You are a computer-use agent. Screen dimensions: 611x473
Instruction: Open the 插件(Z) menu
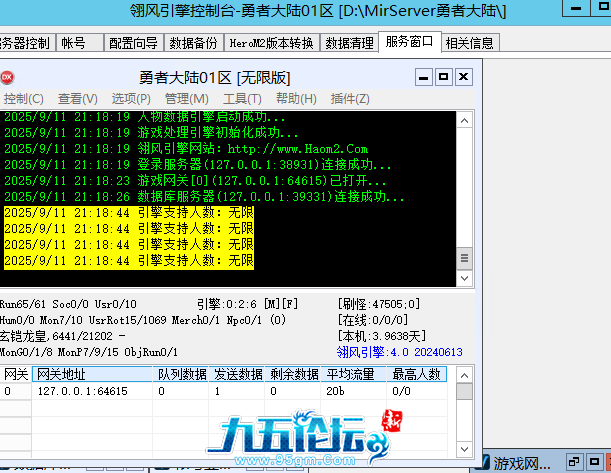point(350,99)
